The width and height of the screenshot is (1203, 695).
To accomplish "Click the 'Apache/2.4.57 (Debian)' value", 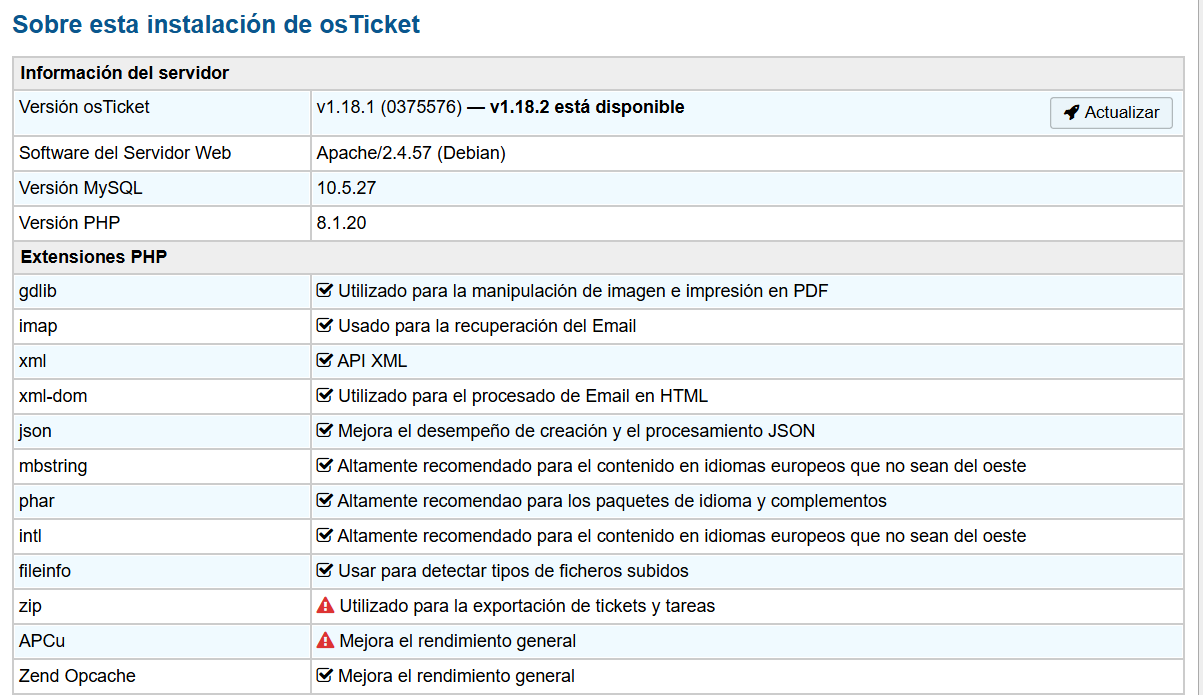I will 411,153.
